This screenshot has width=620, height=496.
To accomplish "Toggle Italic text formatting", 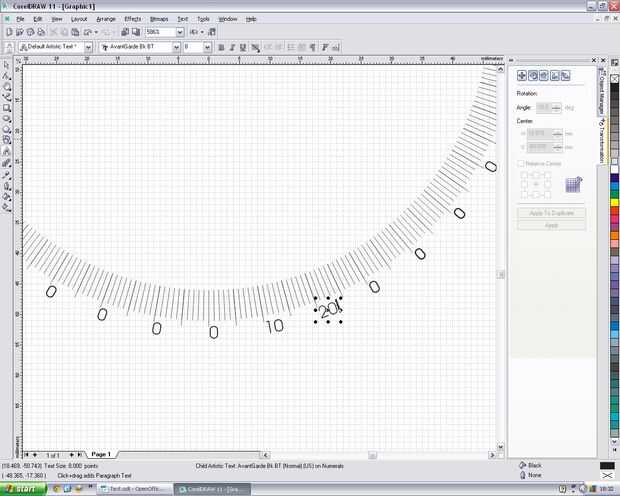I will pos(232,47).
